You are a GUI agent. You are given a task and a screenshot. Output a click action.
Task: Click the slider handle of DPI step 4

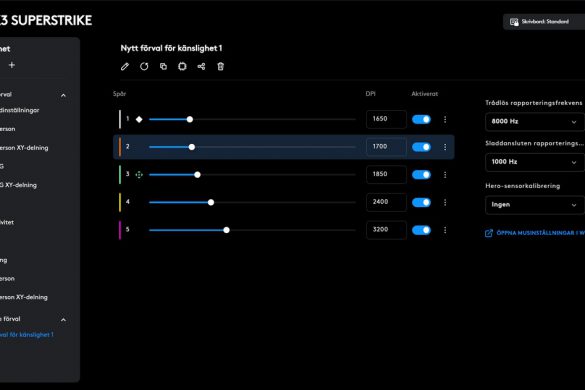[211, 202]
